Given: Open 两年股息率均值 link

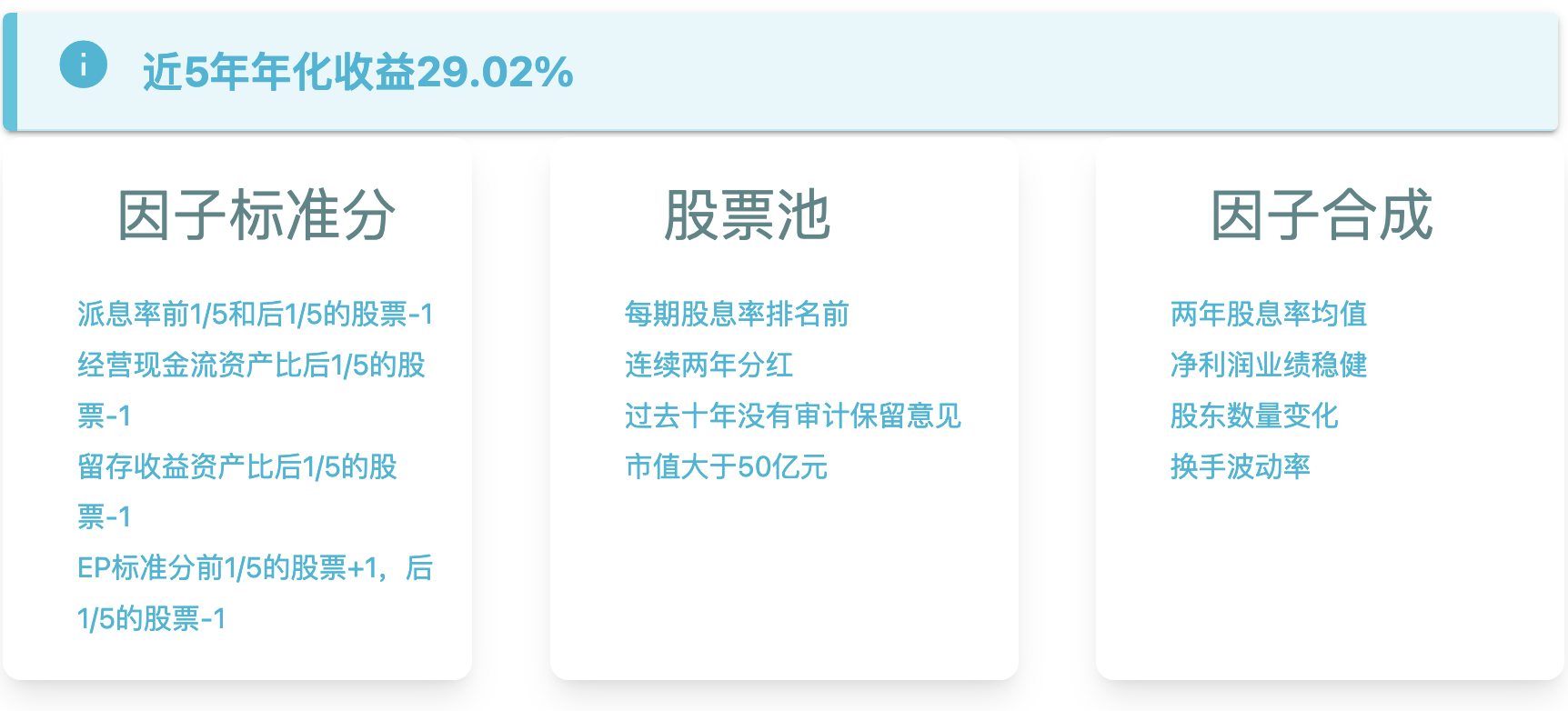Looking at the screenshot, I should (1269, 314).
